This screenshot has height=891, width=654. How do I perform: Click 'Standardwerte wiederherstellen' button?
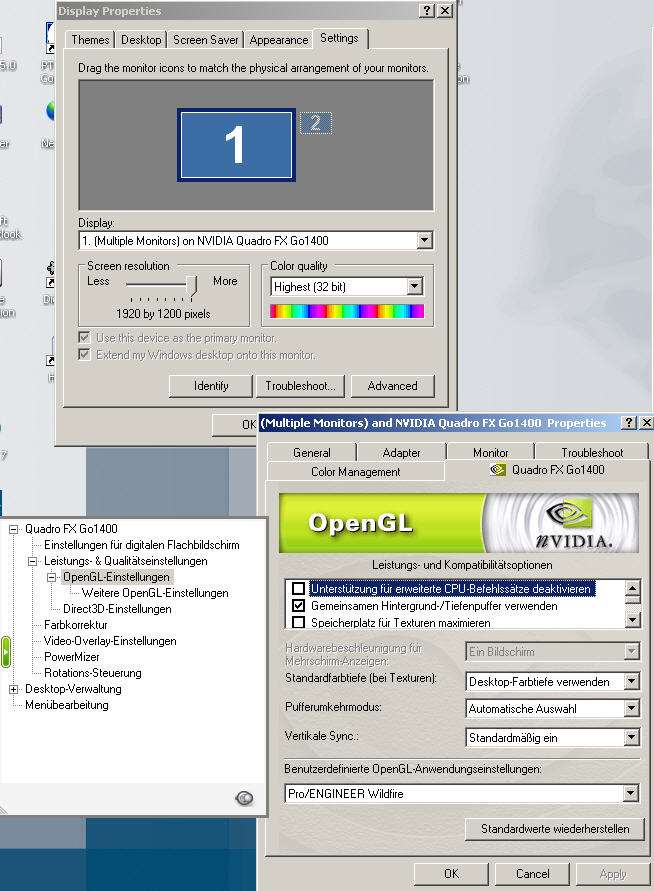pos(555,829)
